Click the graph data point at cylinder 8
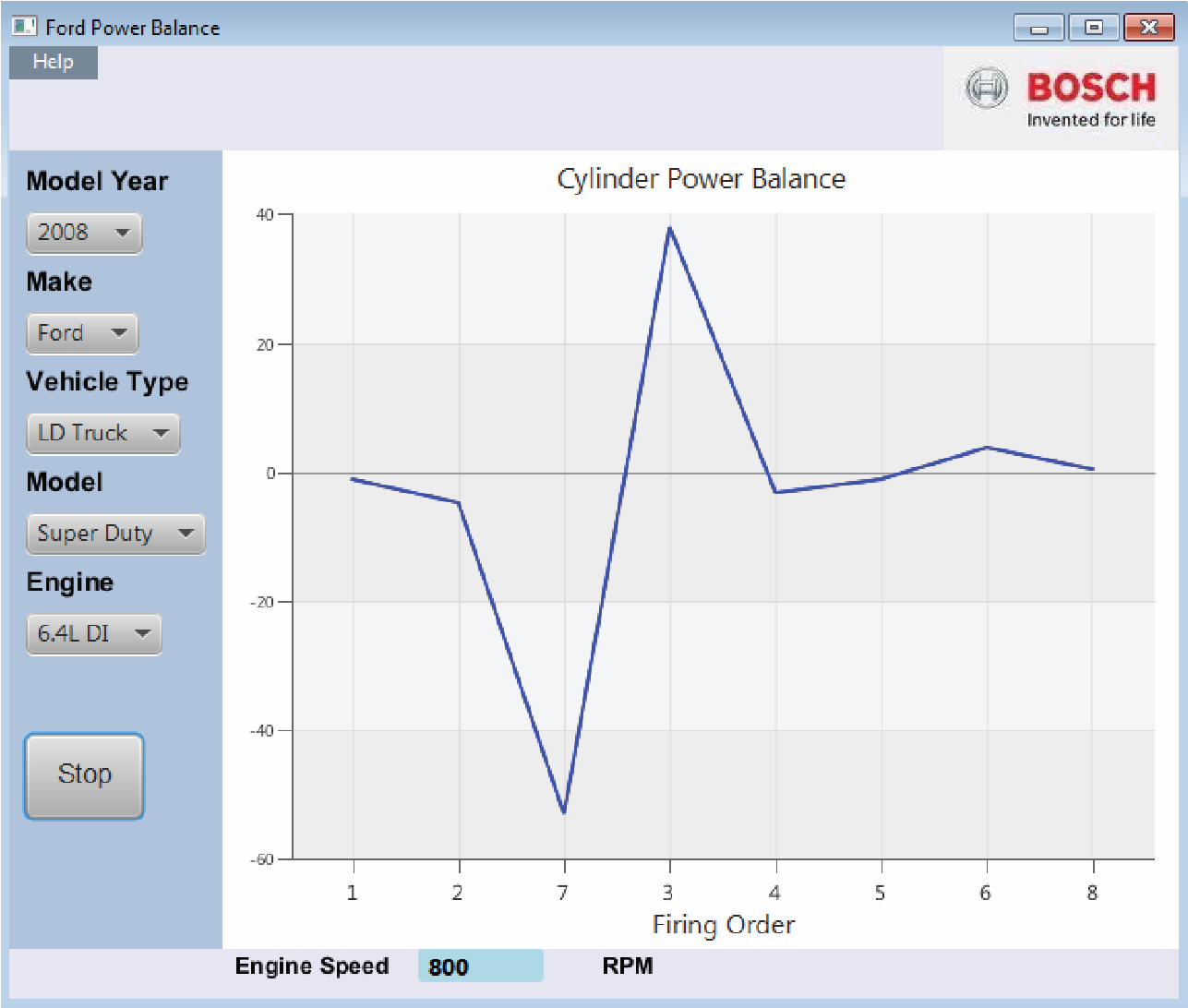Screen dimensions: 1188x1008 pyautogui.click(x=1093, y=469)
